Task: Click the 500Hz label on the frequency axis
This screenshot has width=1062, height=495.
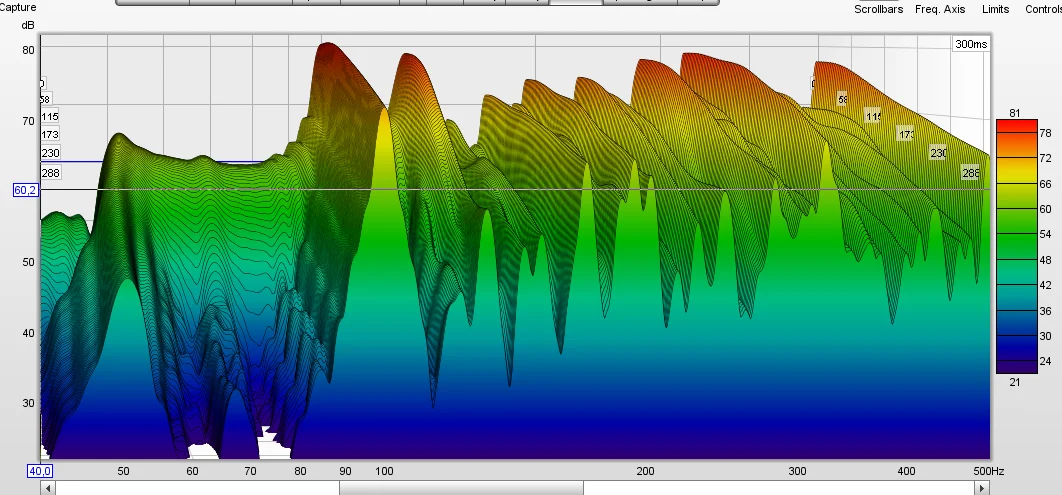Action: click(x=988, y=471)
